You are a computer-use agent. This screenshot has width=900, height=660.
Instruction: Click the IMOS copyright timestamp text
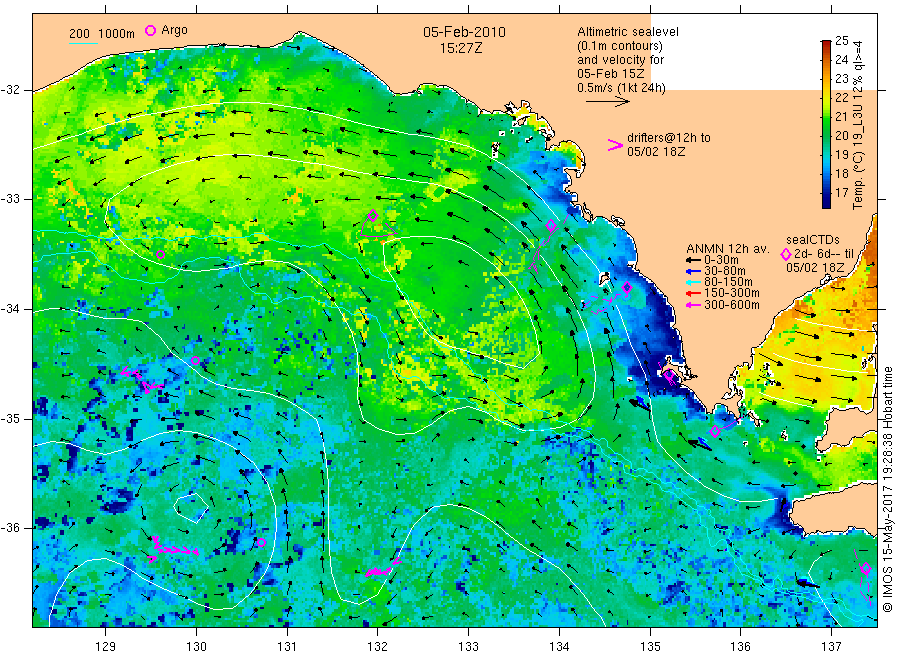tap(887, 490)
